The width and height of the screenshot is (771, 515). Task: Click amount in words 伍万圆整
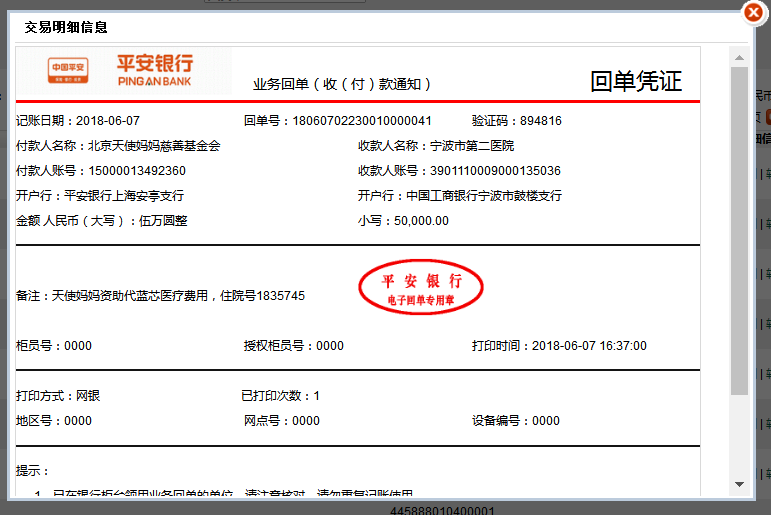click(163, 221)
